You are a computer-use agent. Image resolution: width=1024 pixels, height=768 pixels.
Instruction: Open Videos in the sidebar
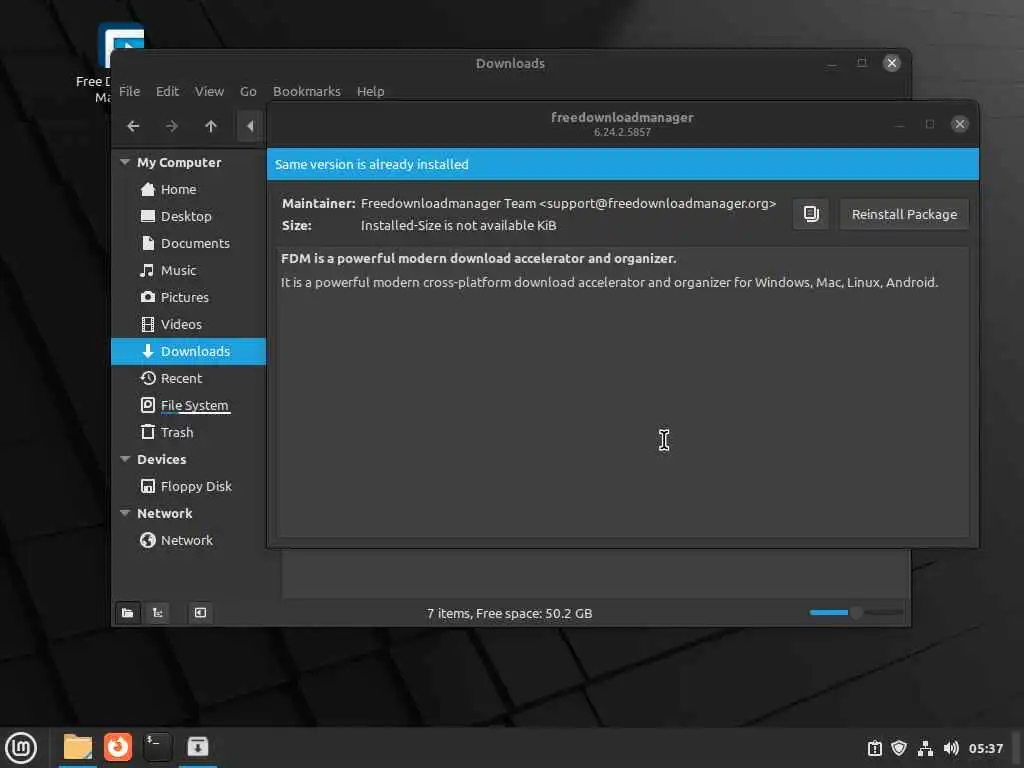(189, 324)
